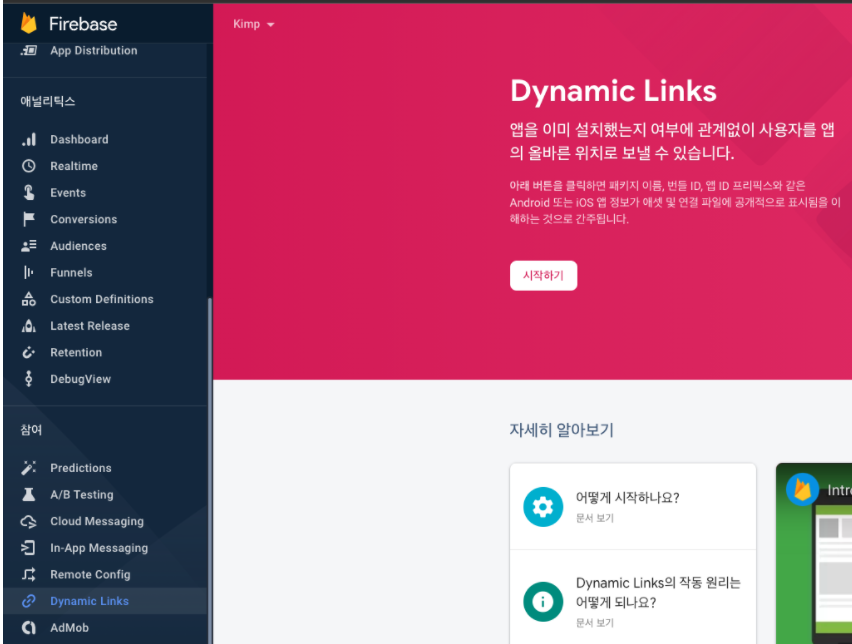Image resolution: width=852 pixels, height=644 pixels.
Task: Open Custom Definitions
Action: pyautogui.click(x=104, y=299)
